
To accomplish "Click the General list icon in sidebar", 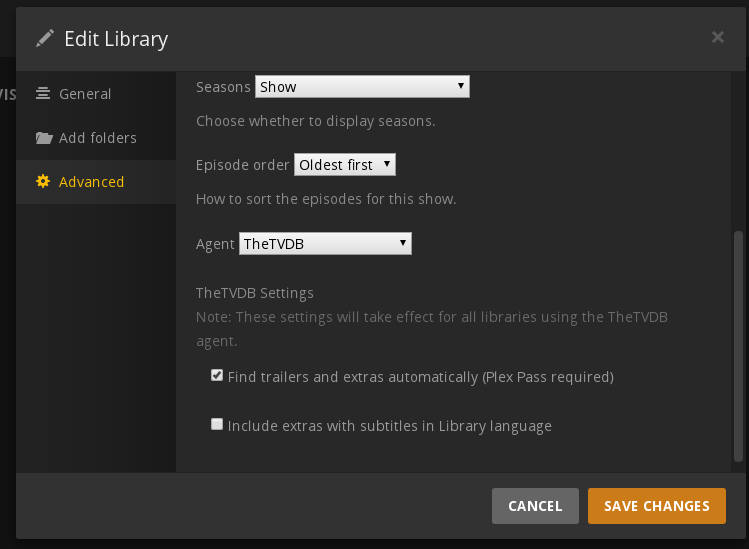I will pos(43,94).
